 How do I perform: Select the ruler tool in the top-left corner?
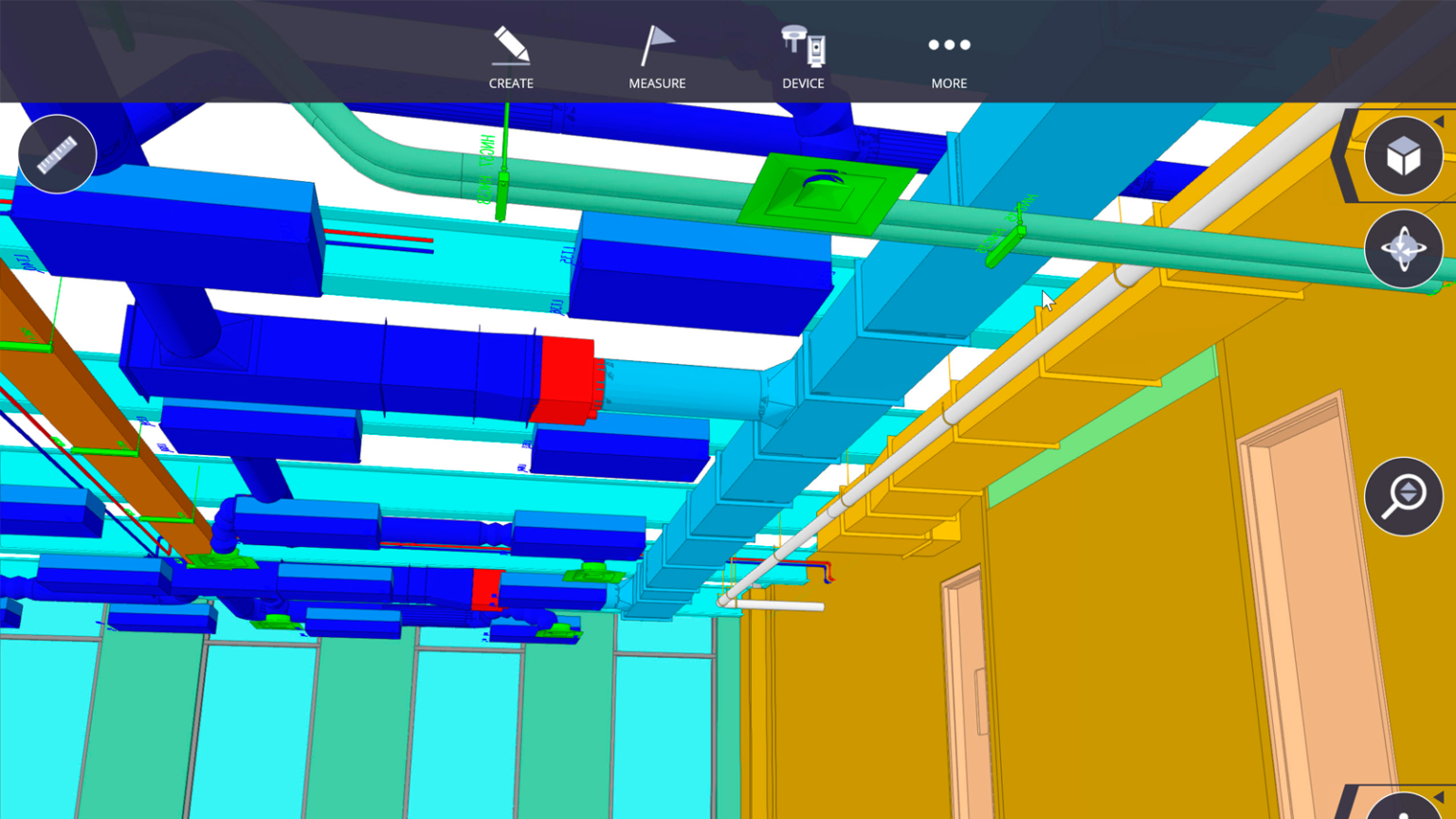[56, 154]
